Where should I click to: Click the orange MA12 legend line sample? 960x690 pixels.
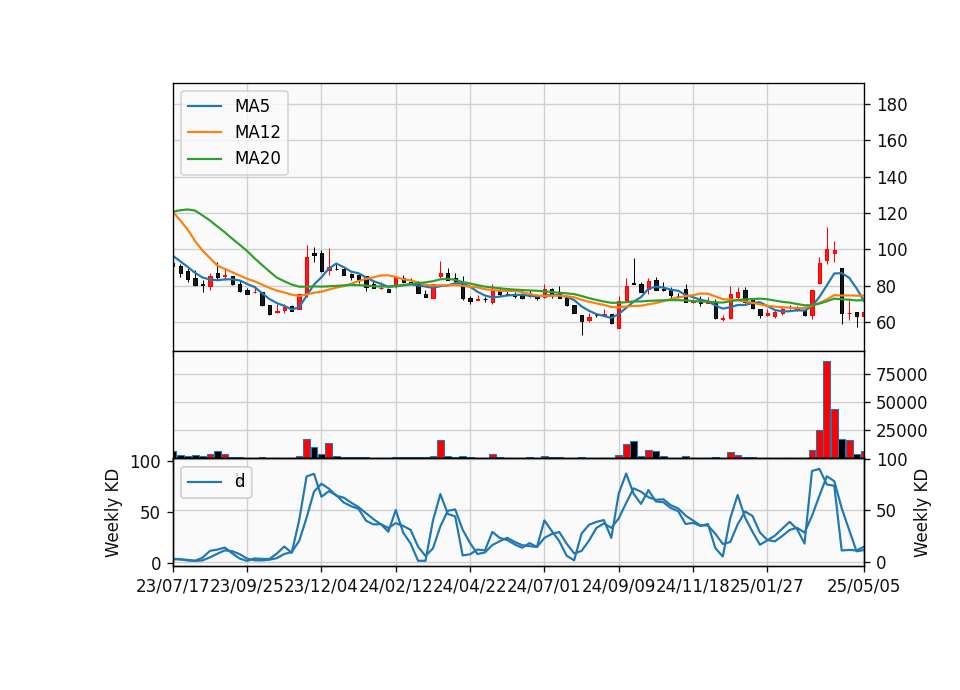[204, 132]
